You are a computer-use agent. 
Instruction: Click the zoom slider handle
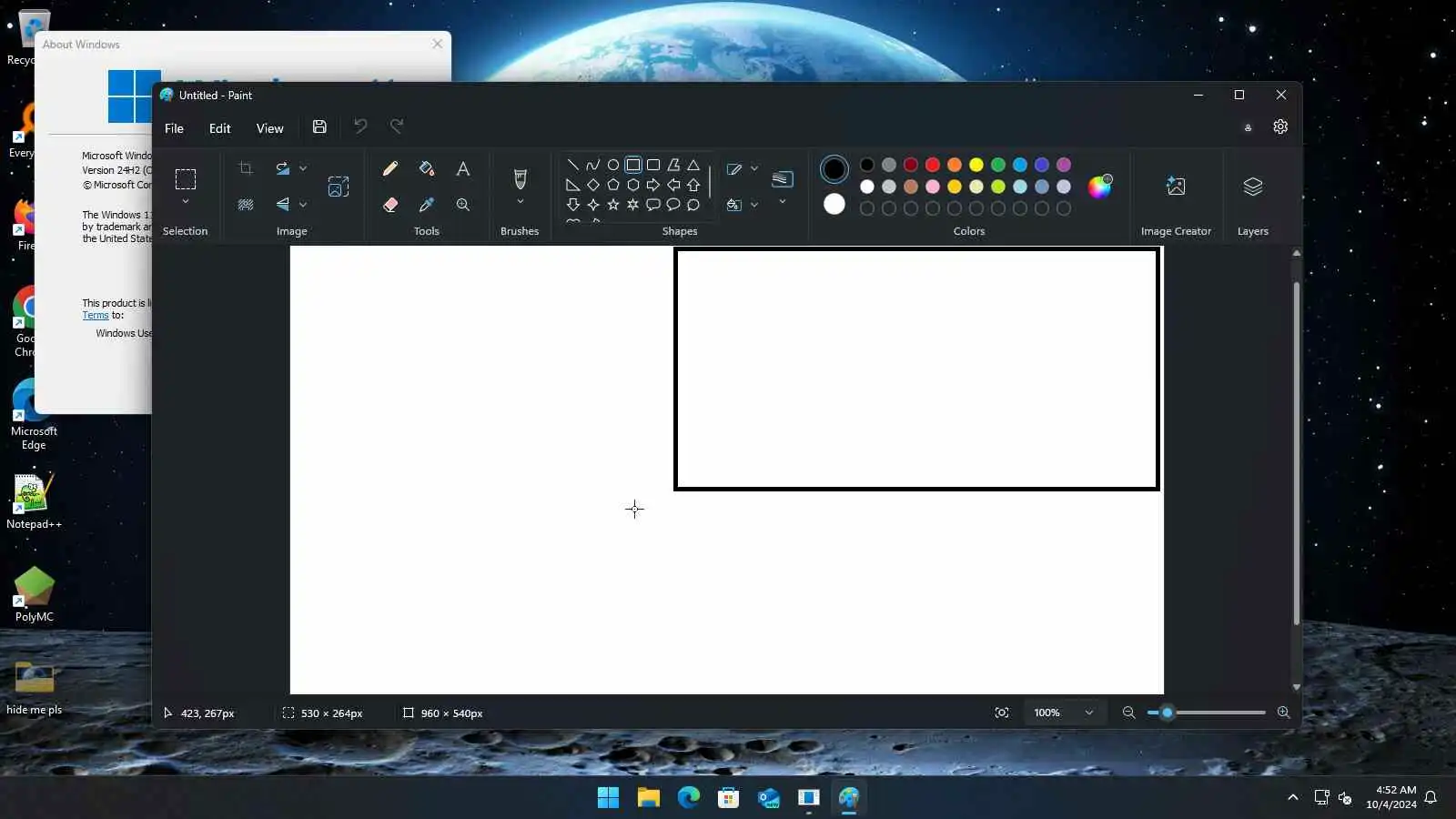[1168, 713]
